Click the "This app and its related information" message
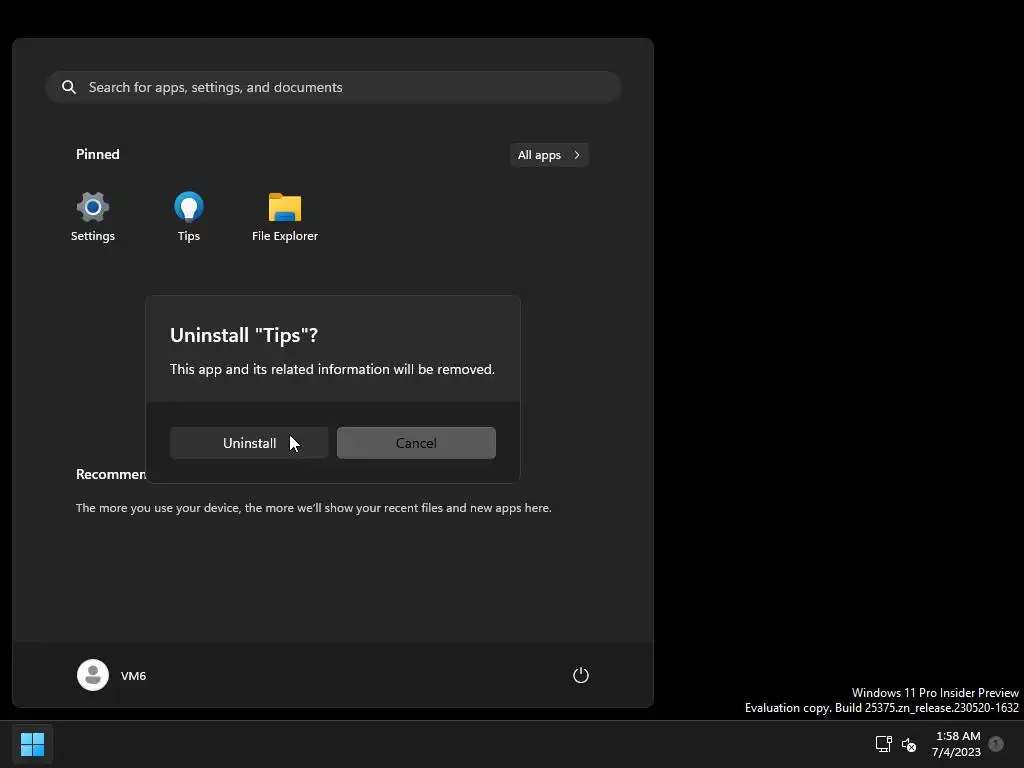1024x768 pixels. click(332, 369)
